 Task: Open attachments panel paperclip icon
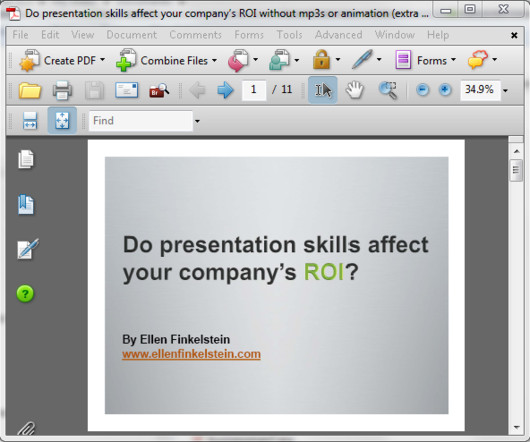pos(26,428)
